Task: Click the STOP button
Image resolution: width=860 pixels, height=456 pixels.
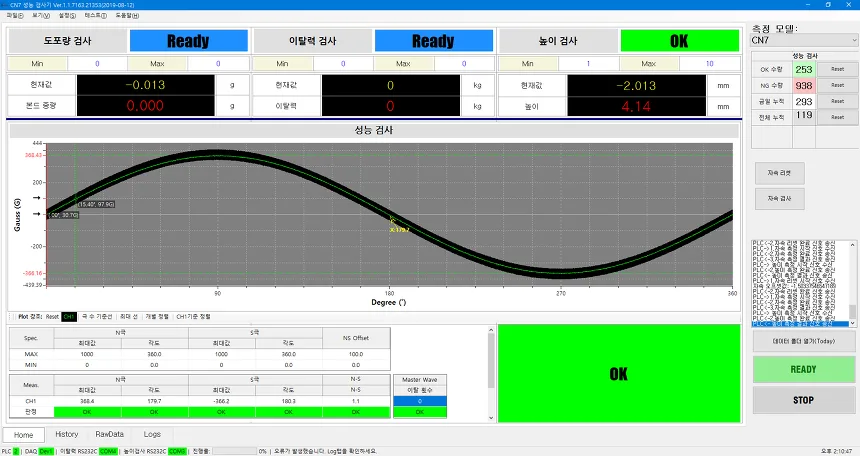Action: coord(803,400)
